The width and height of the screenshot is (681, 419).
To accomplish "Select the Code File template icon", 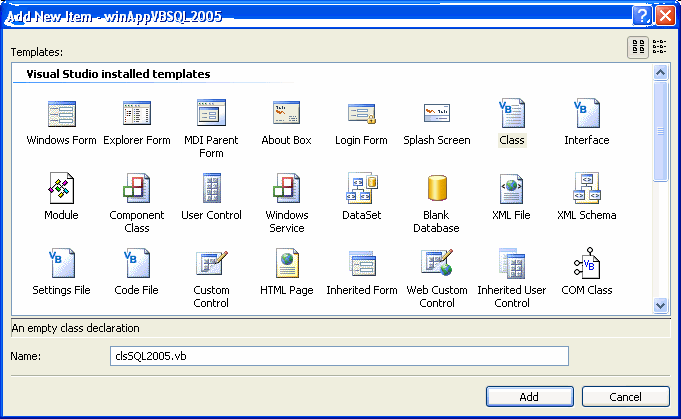I will [x=137, y=263].
